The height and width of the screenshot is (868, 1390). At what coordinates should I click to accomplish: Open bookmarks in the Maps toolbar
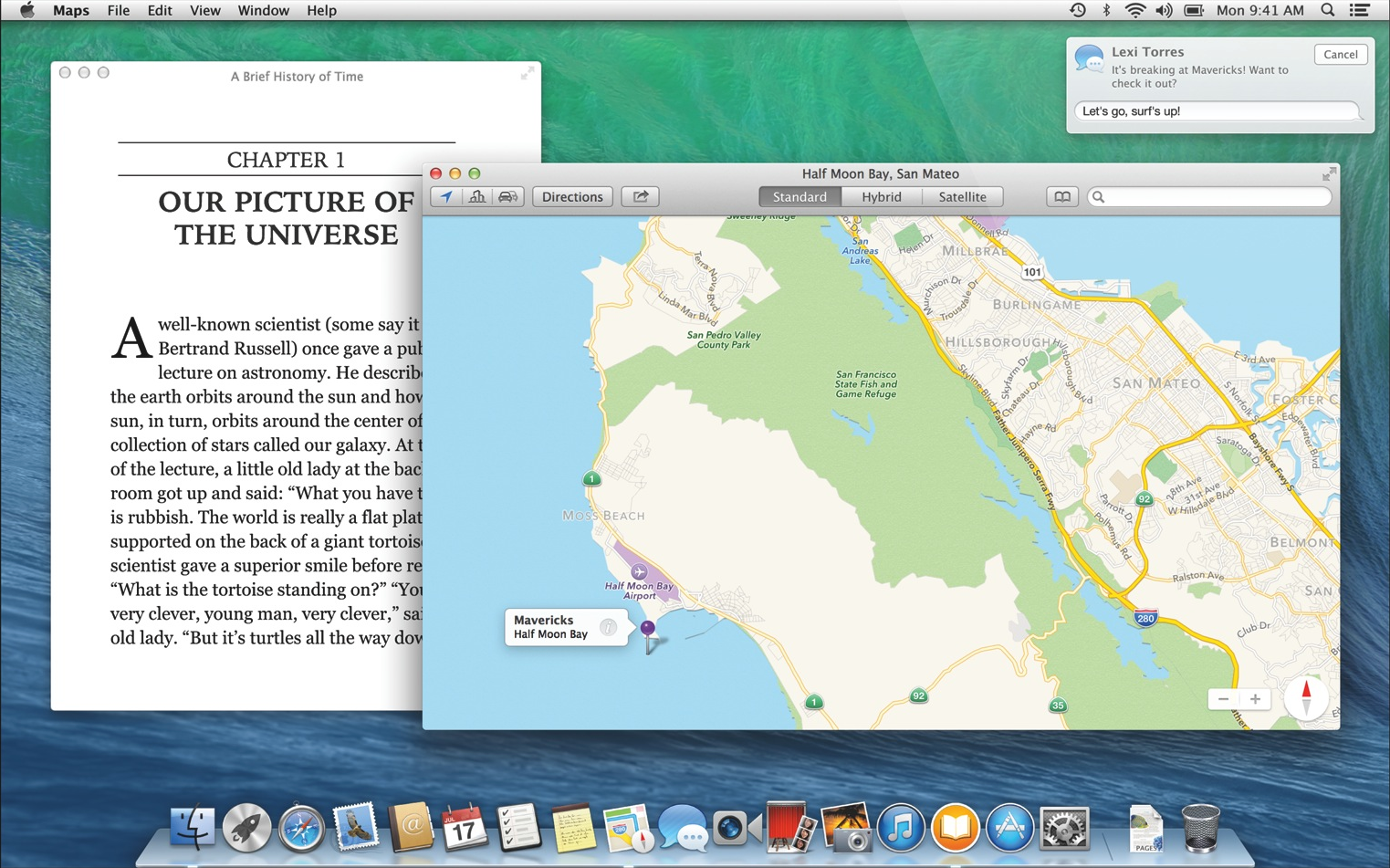click(x=1061, y=196)
